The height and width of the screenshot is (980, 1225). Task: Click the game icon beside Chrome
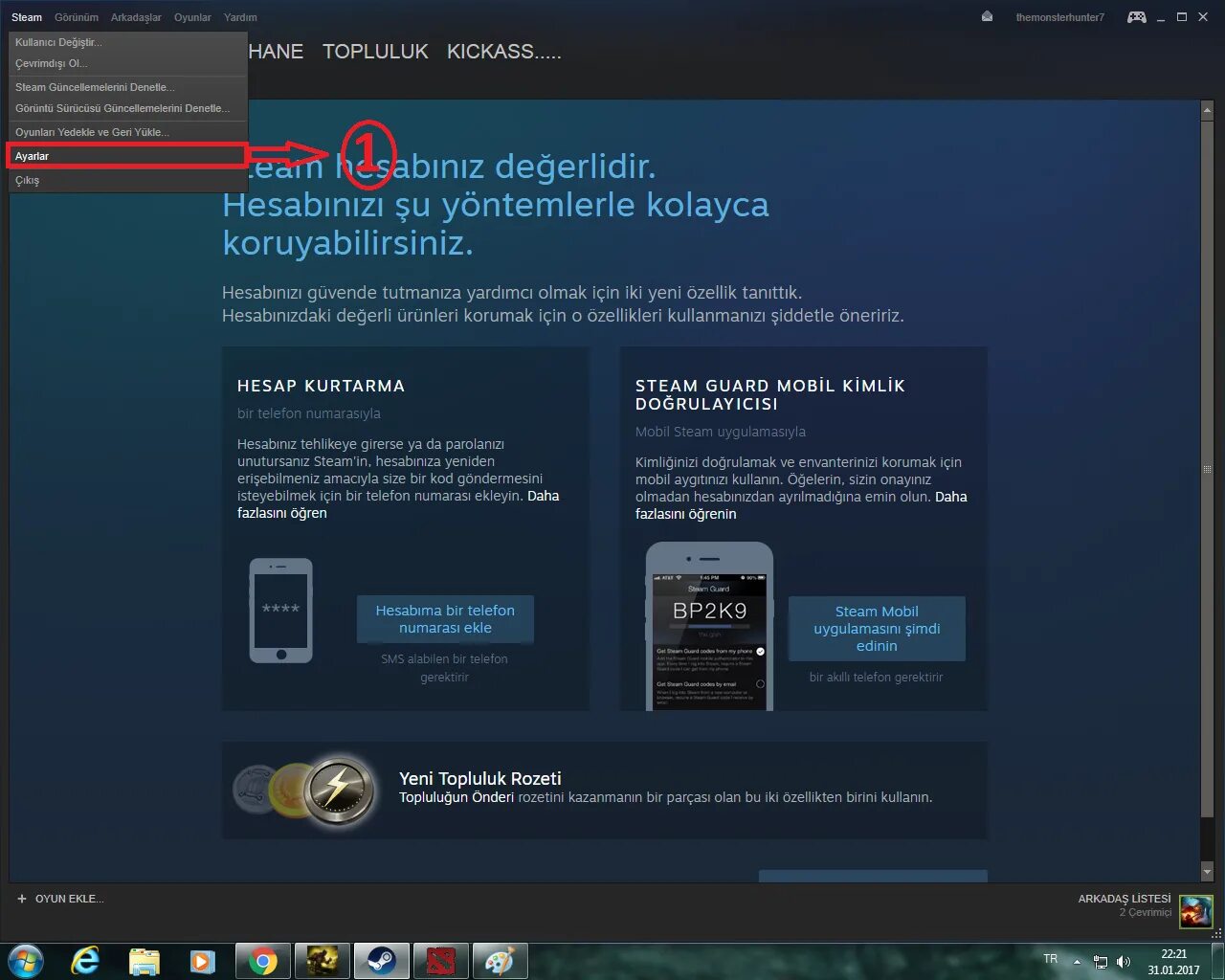coord(323,961)
